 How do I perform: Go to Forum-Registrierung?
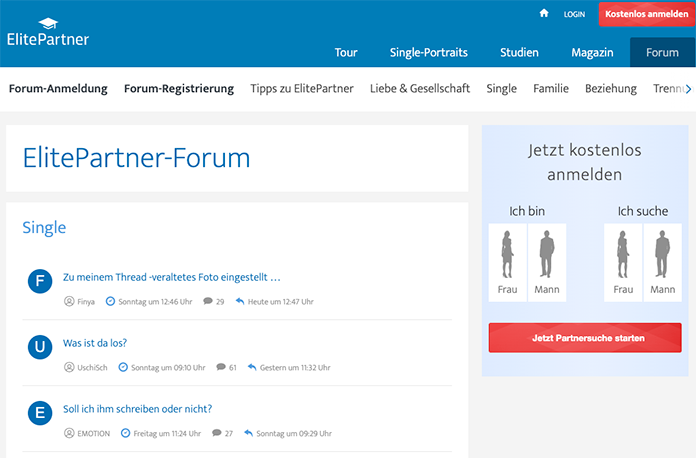point(179,88)
